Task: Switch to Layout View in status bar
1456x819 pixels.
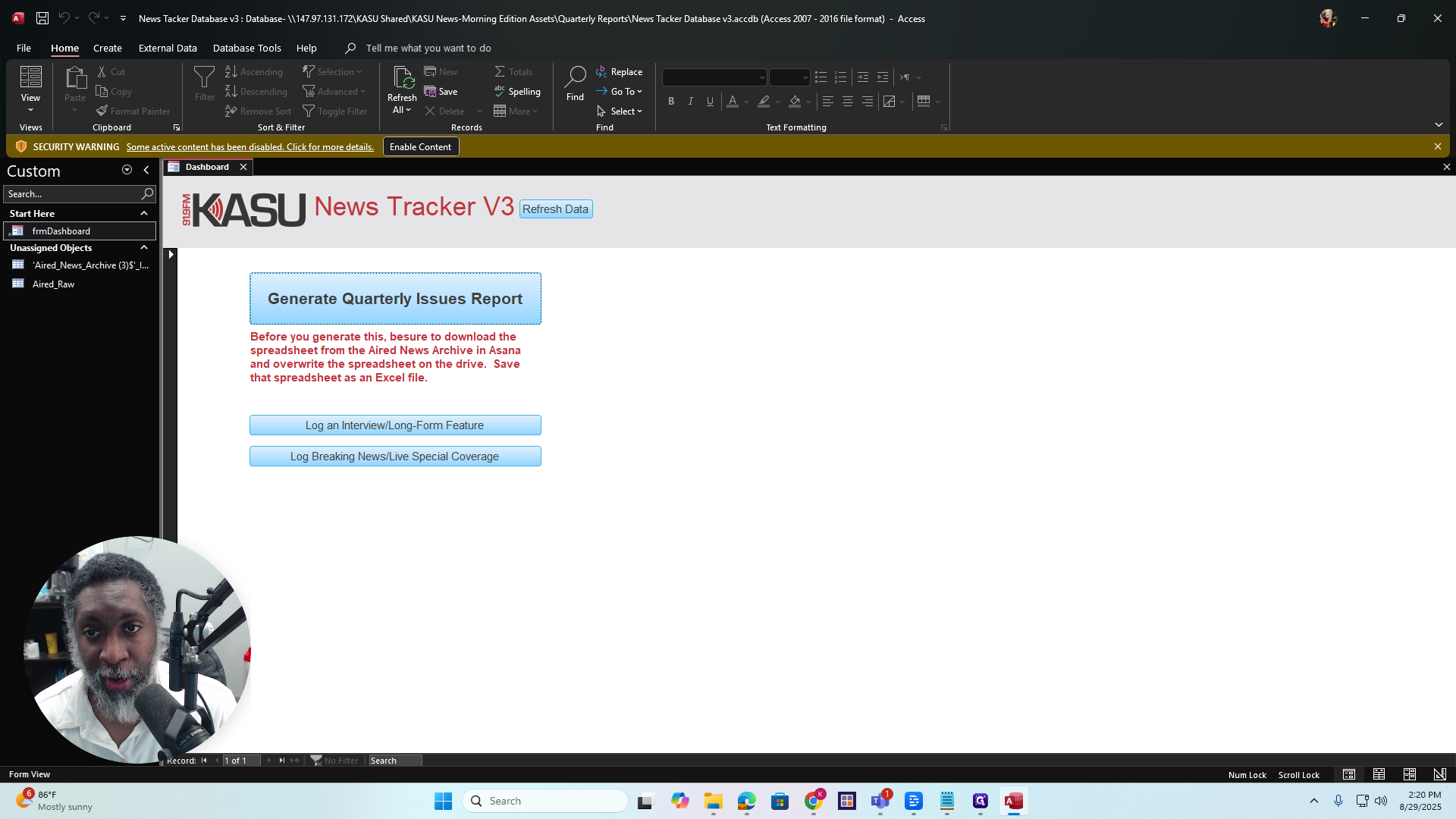Action: [x=1409, y=774]
